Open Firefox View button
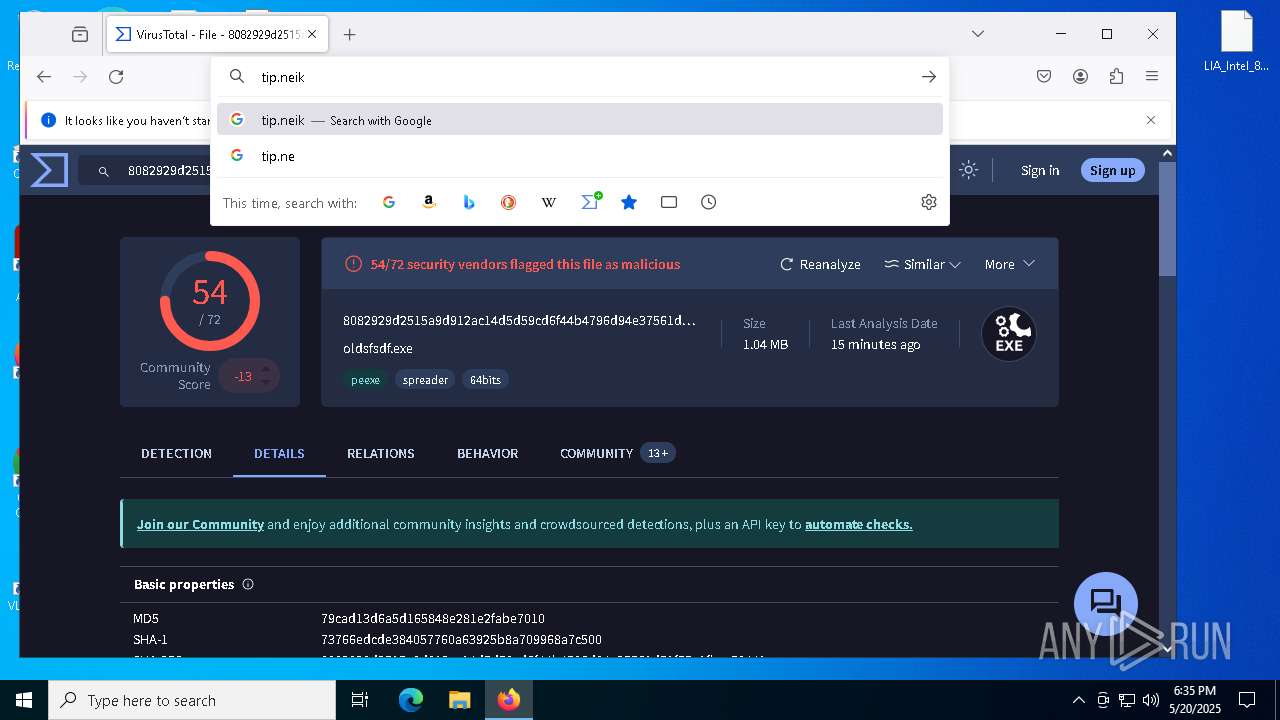 click(80, 34)
